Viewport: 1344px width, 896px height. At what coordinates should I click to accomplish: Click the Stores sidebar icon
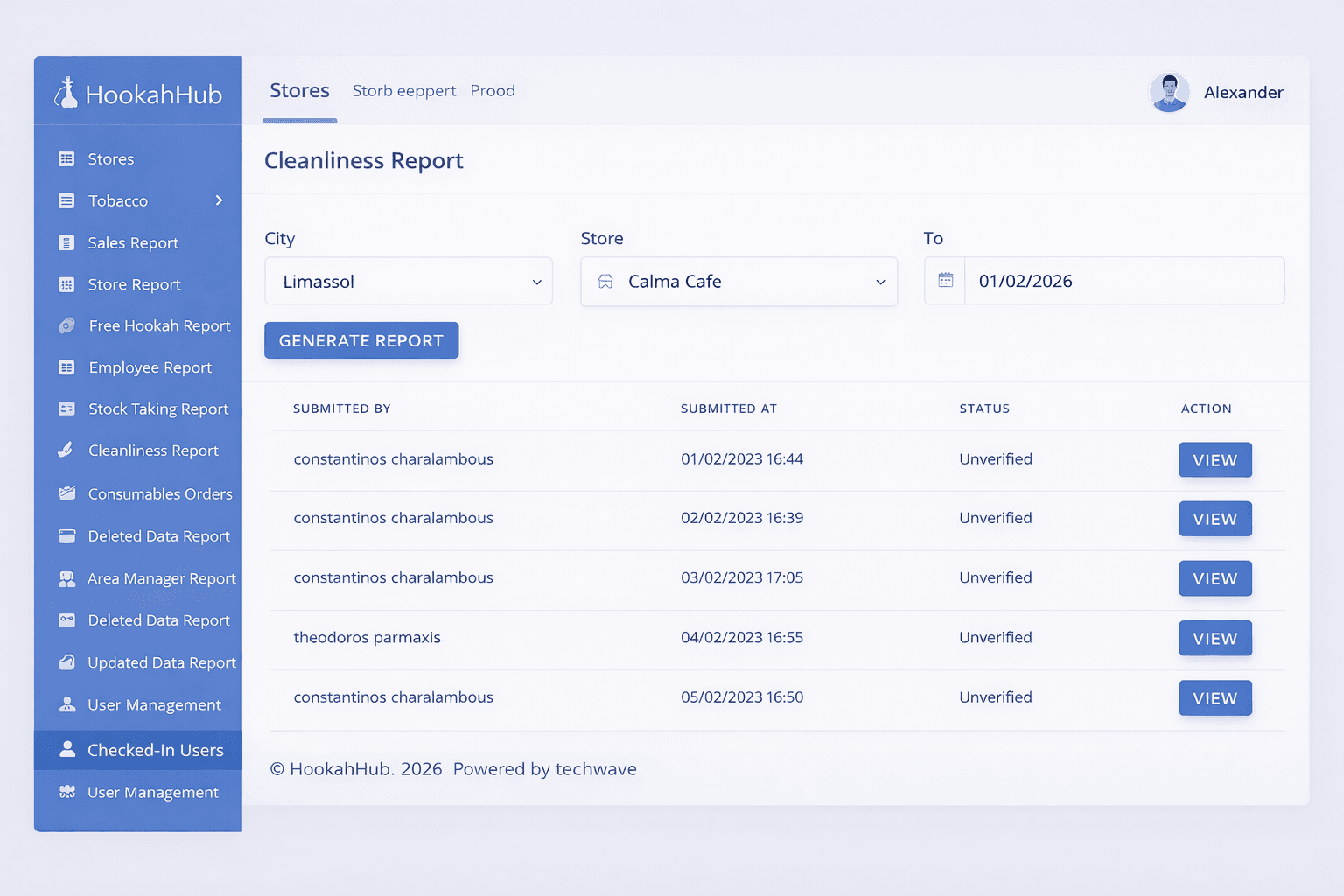[x=66, y=159]
